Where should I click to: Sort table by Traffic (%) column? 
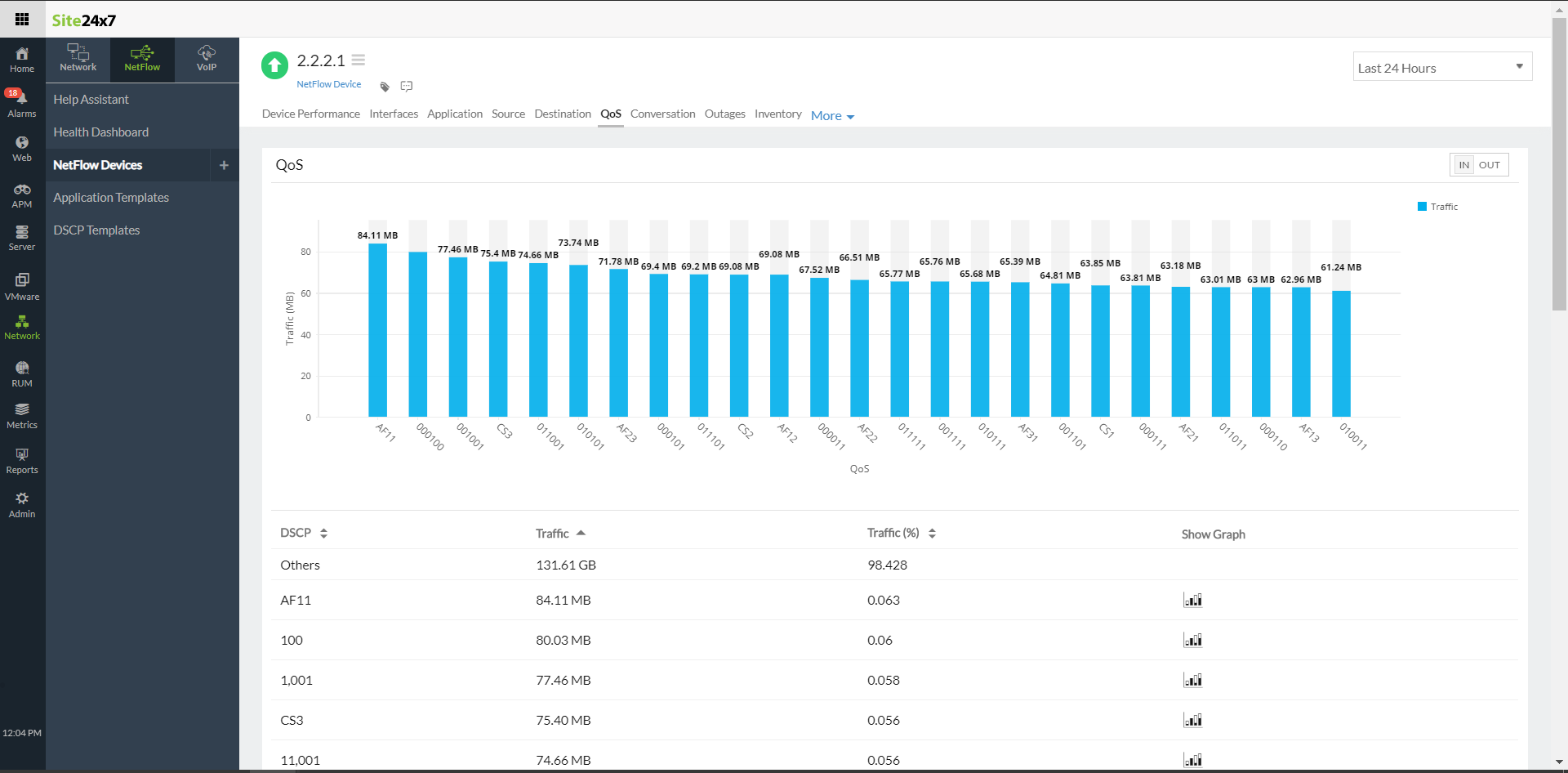pyautogui.click(x=932, y=534)
